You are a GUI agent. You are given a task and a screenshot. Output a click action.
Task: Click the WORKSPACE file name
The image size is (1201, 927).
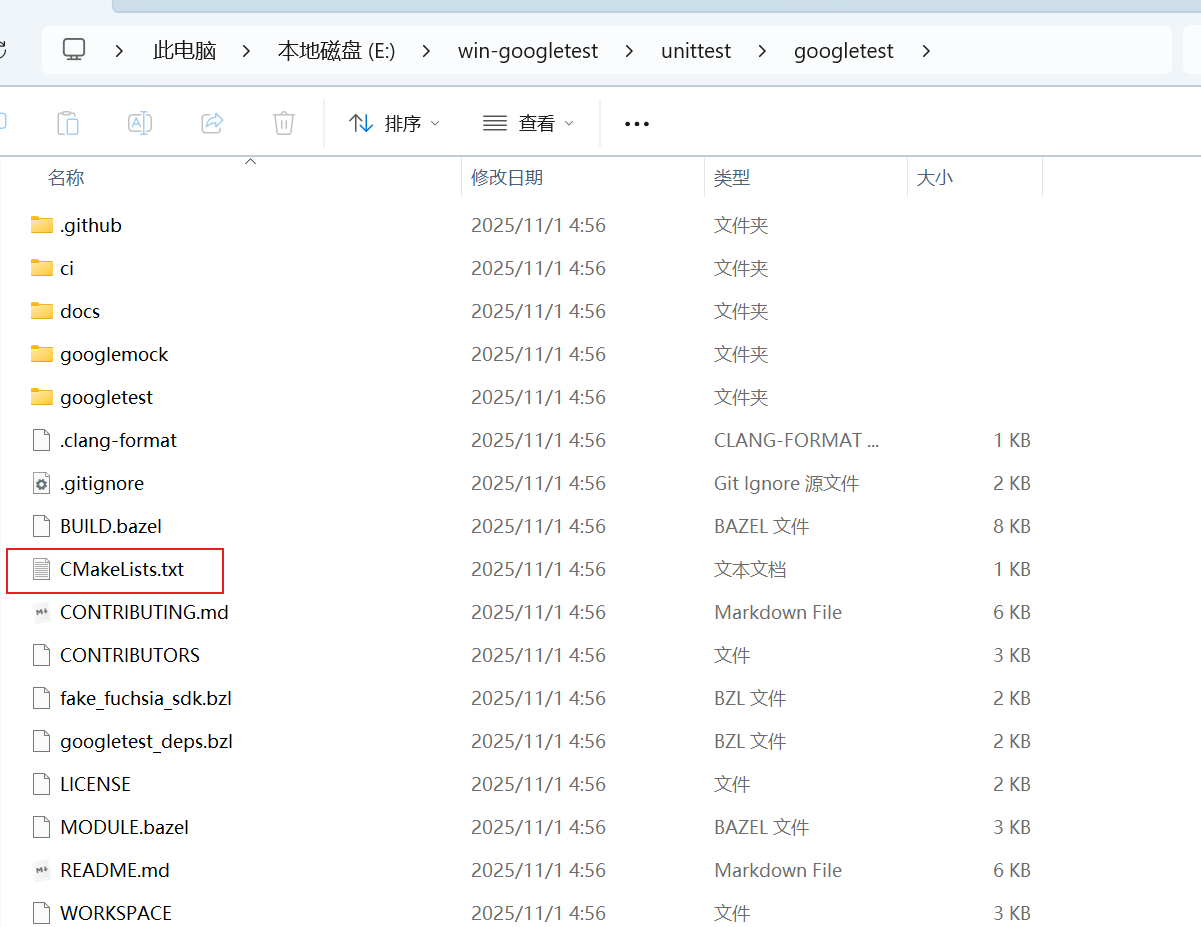pos(116,913)
